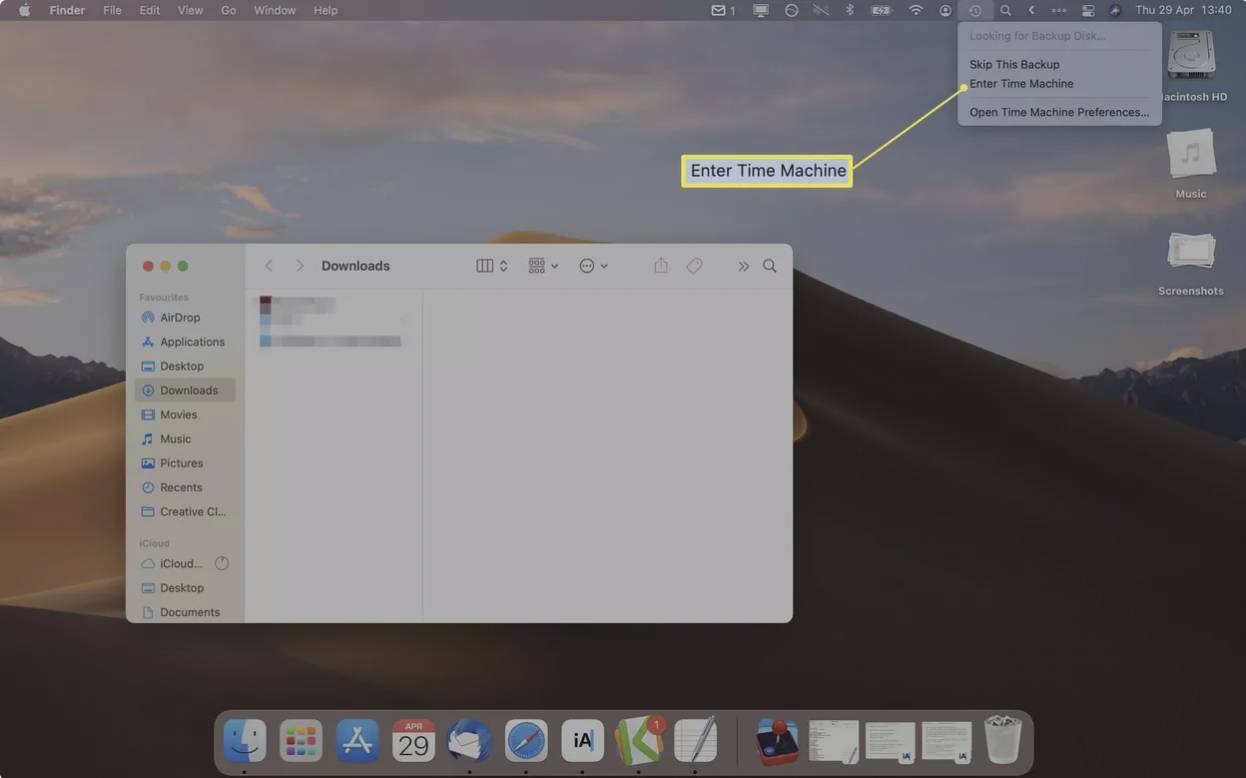This screenshot has height=778, width=1246.
Task: Click the Share button in Finder toolbar
Action: 661,266
